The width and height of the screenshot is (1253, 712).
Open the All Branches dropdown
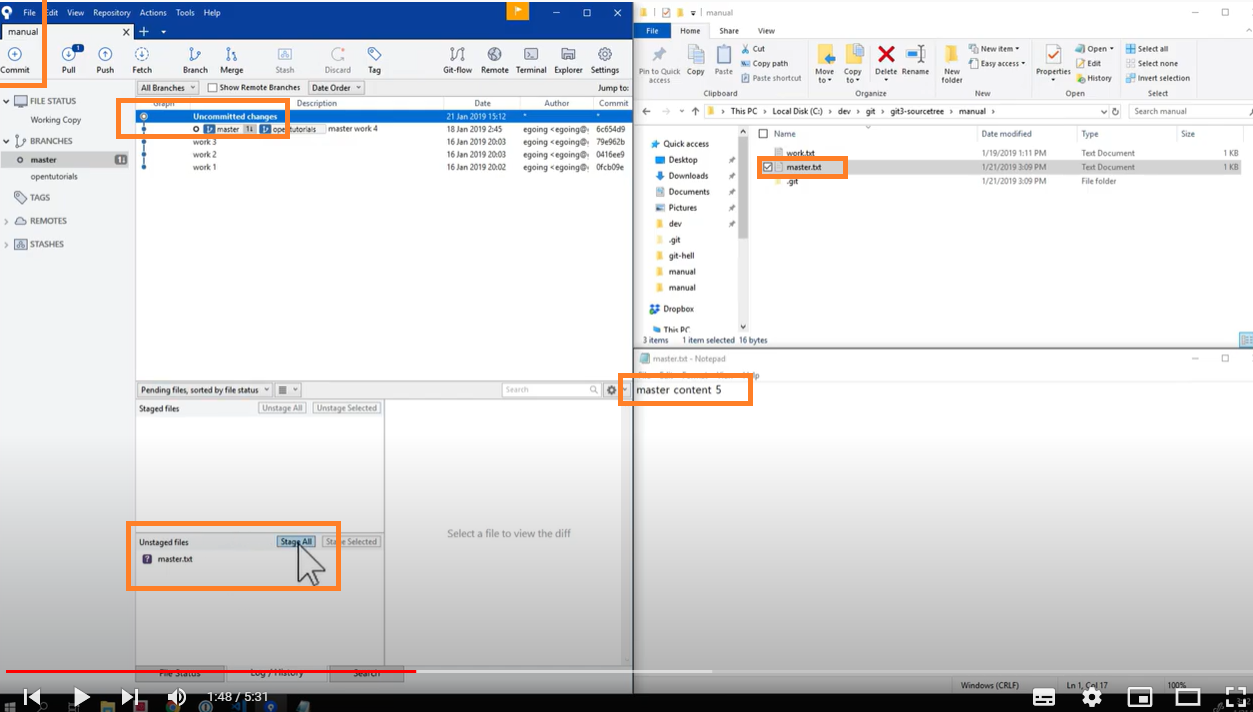[166, 88]
